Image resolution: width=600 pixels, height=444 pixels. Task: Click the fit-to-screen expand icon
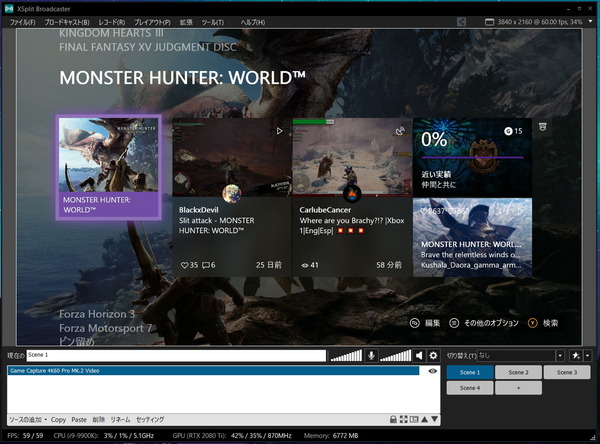point(403,419)
